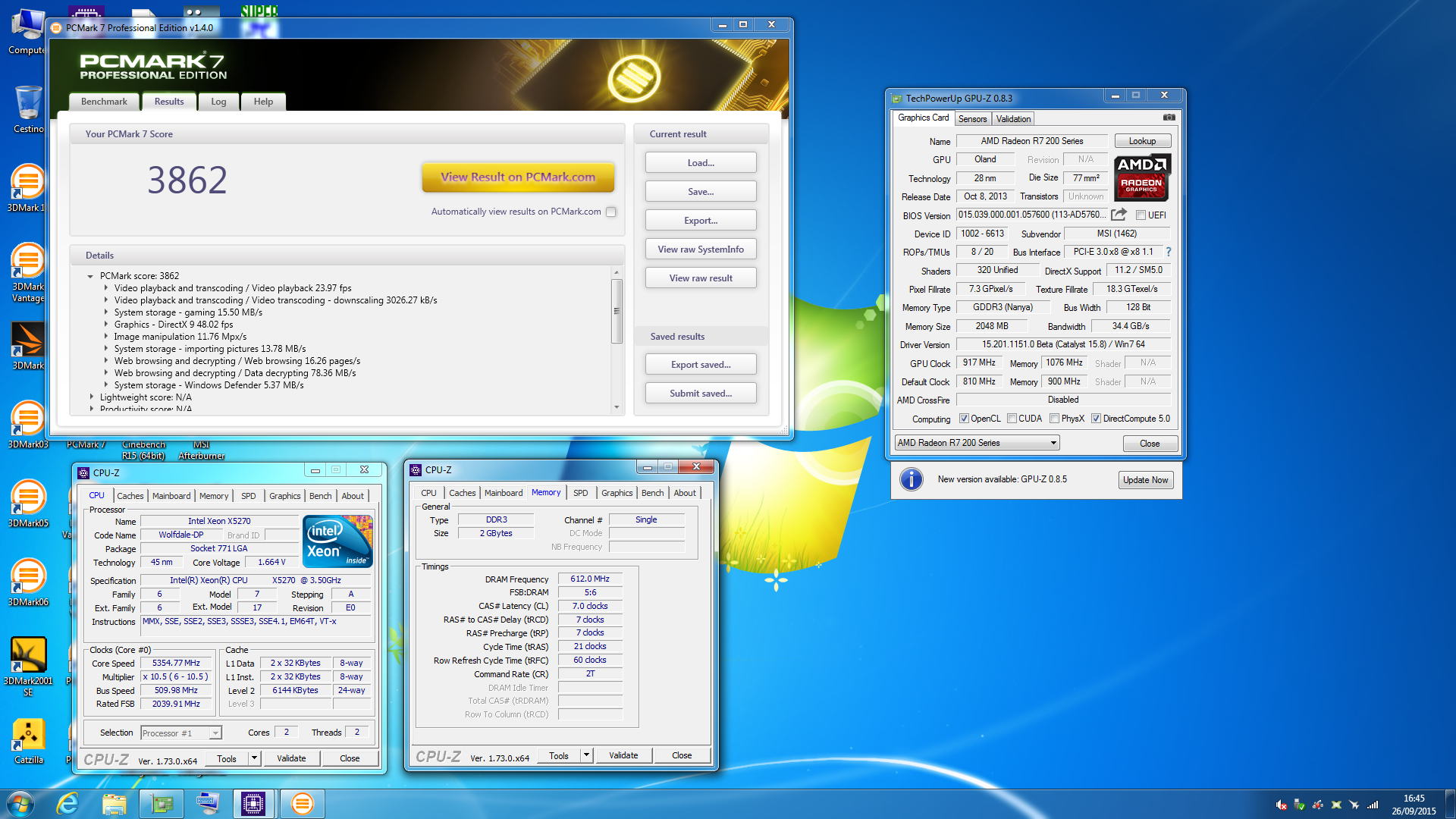Enable automatically view results on PCMark.com
Image resolution: width=1456 pixels, height=819 pixels.
pyautogui.click(x=611, y=212)
